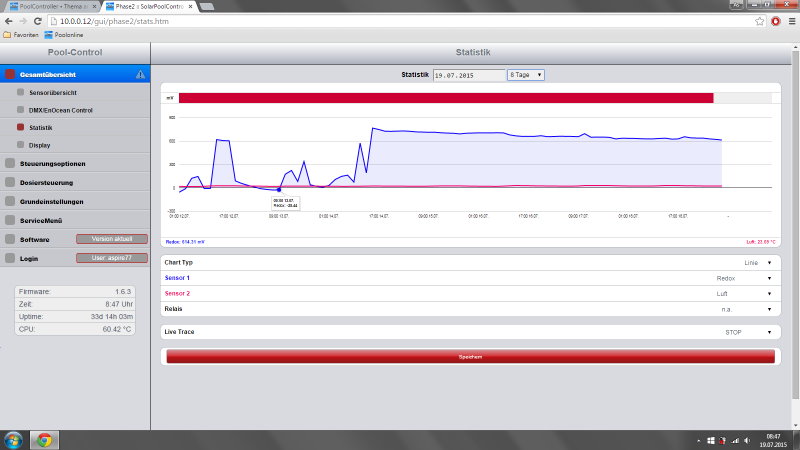Open the Windows Start orb
The height and width of the screenshot is (450, 800).
(x=13, y=440)
